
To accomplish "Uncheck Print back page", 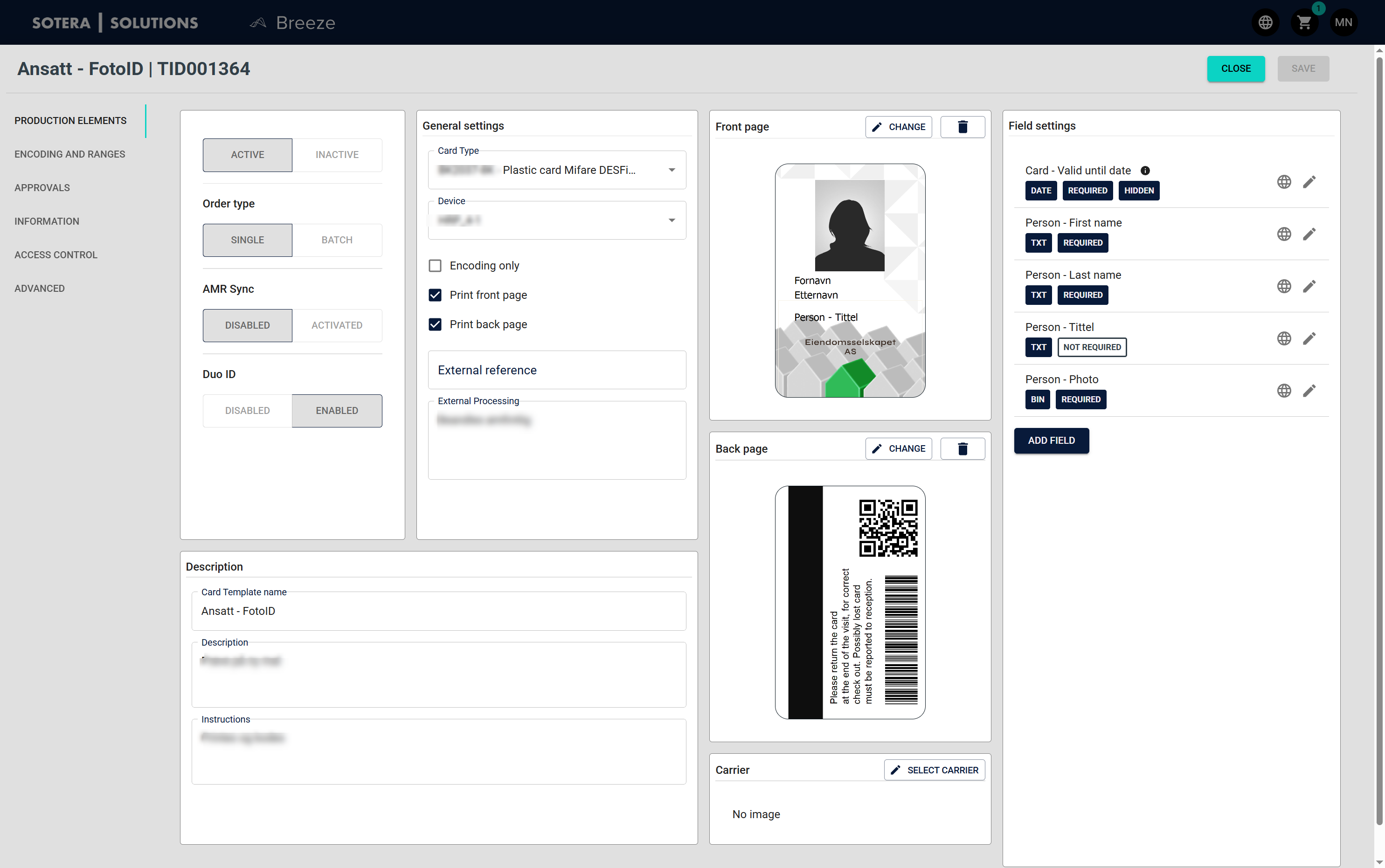I will [x=435, y=324].
